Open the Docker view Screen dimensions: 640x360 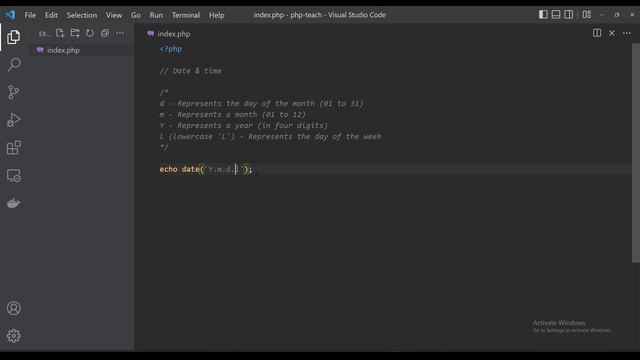(x=13, y=203)
